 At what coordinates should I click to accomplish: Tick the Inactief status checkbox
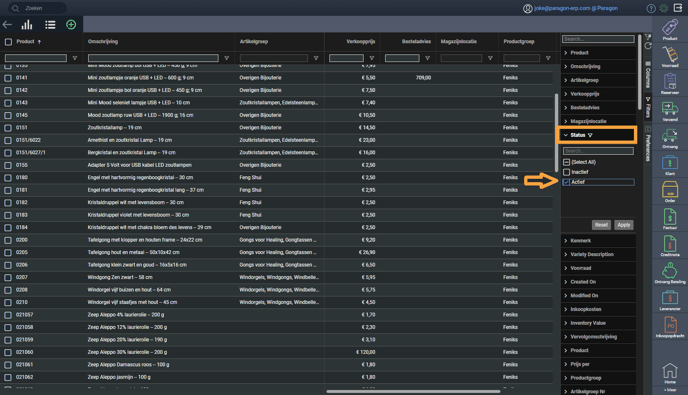click(x=566, y=172)
